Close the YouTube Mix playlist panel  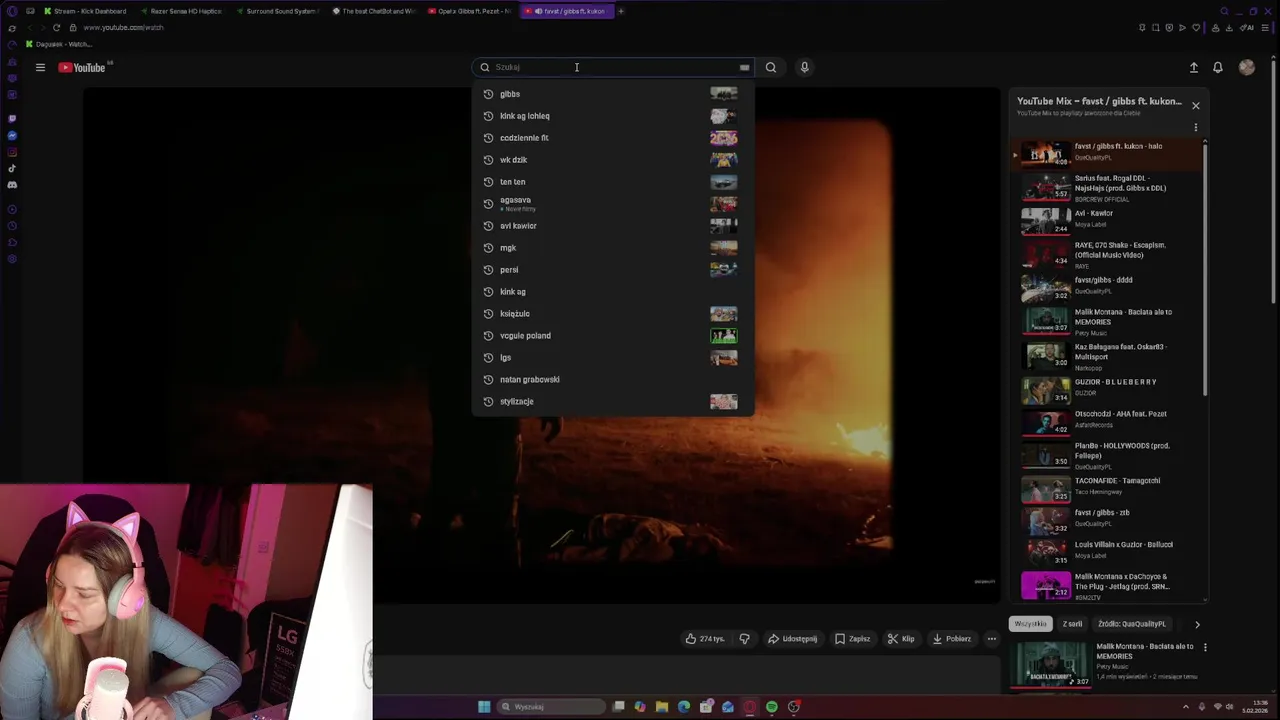coord(1195,105)
